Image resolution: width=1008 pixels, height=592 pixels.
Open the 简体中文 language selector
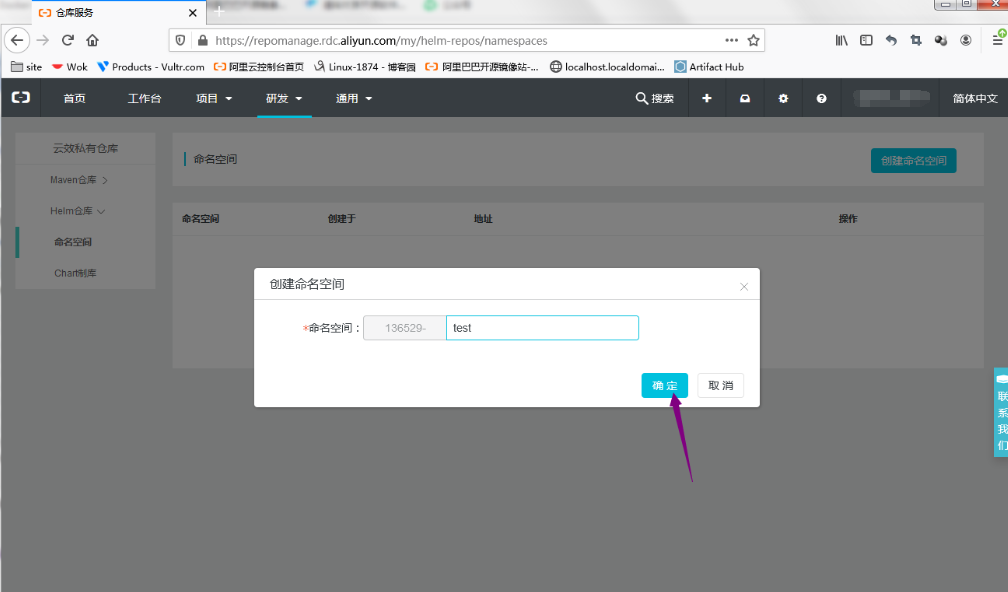click(x=975, y=98)
